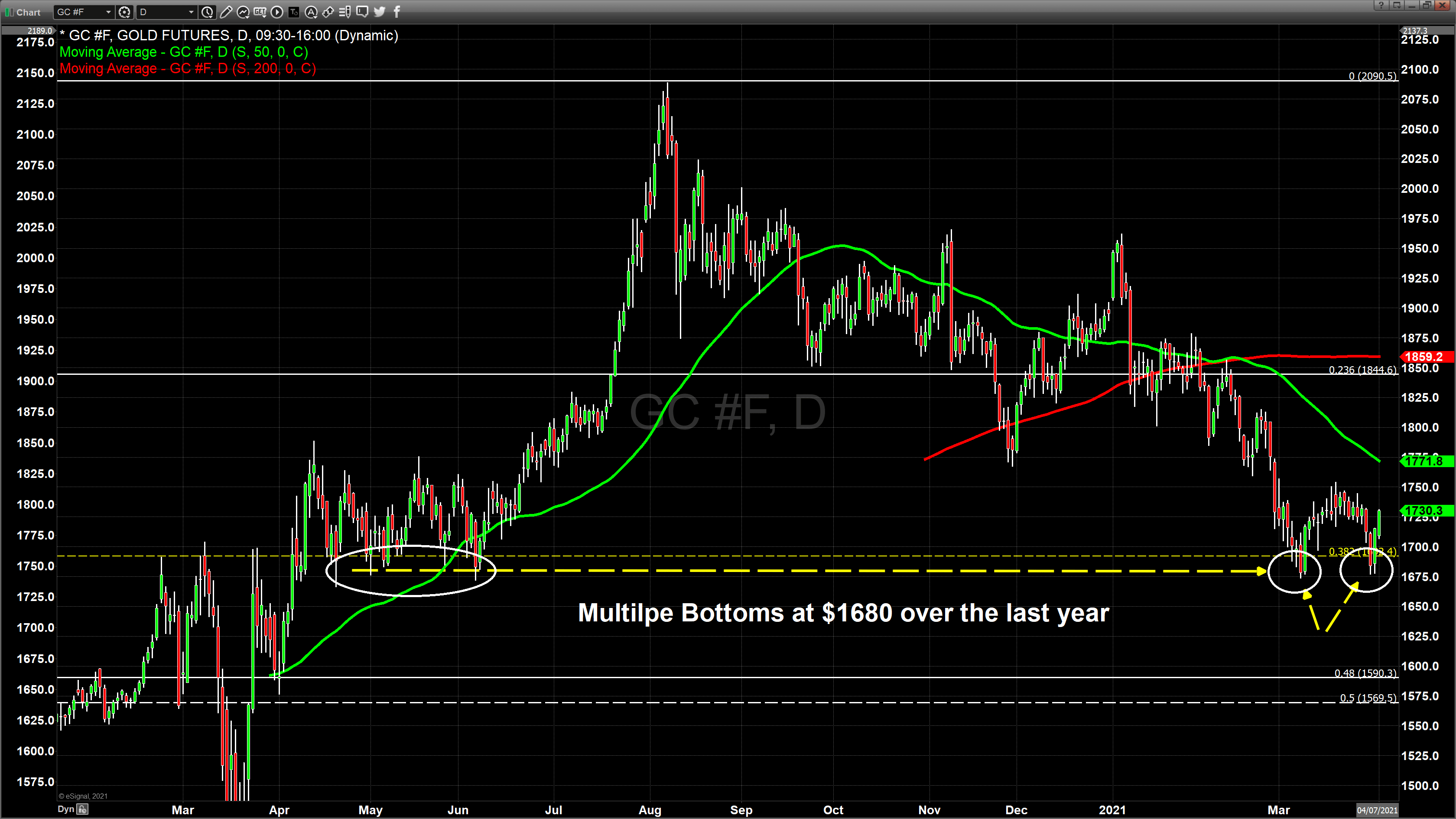Open the symbol settings gear menu
Viewport: 1456px width, 819px height.
124,12
